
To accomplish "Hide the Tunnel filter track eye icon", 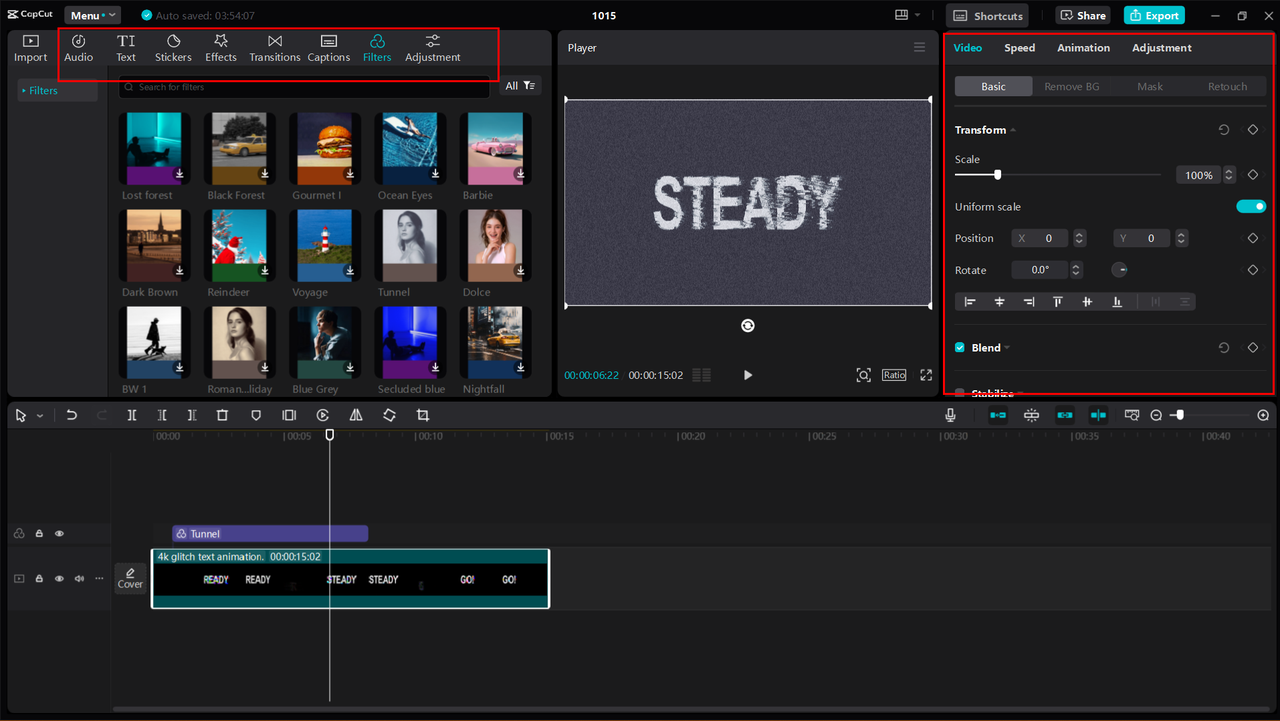I will 59,534.
